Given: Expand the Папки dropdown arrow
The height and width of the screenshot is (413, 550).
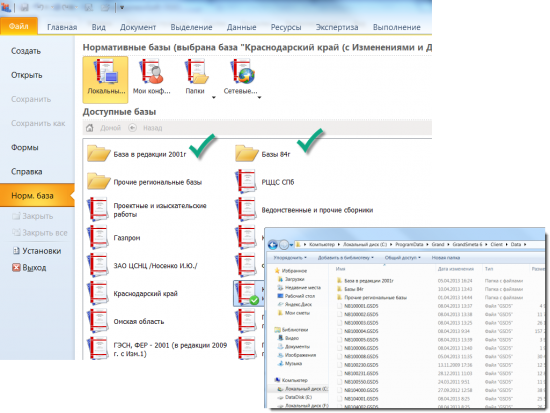Looking at the screenshot, I should (214, 98).
